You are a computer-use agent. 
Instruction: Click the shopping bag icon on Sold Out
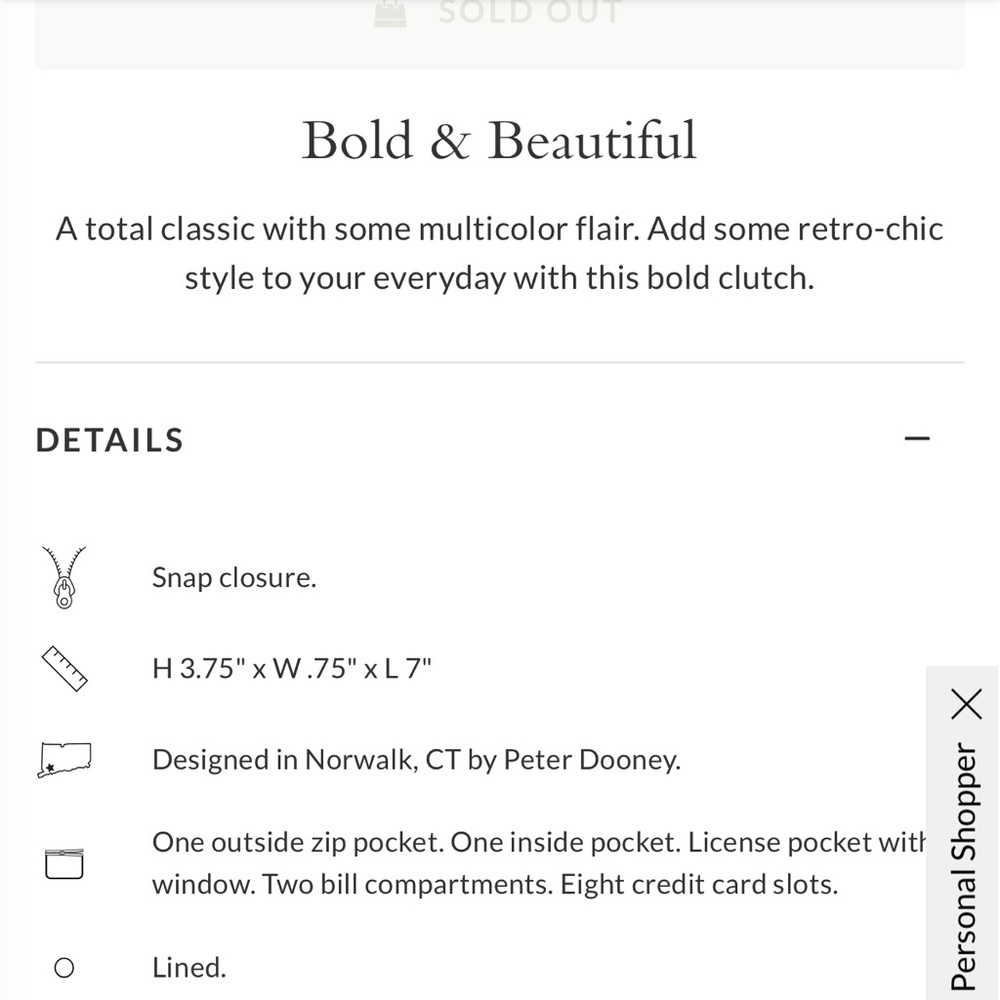coord(390,13)
